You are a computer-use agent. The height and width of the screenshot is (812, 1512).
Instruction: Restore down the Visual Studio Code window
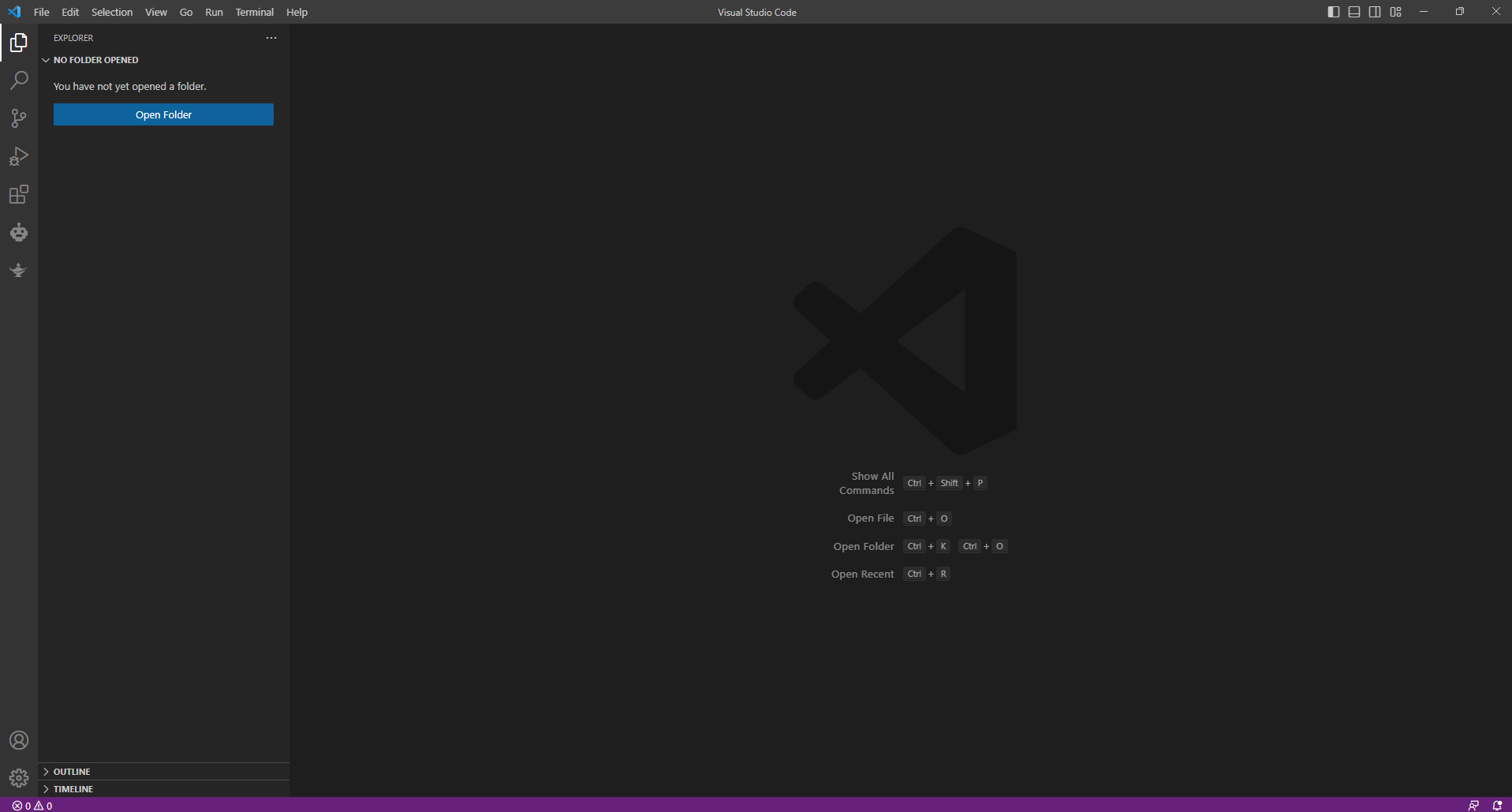(1460, 12)
